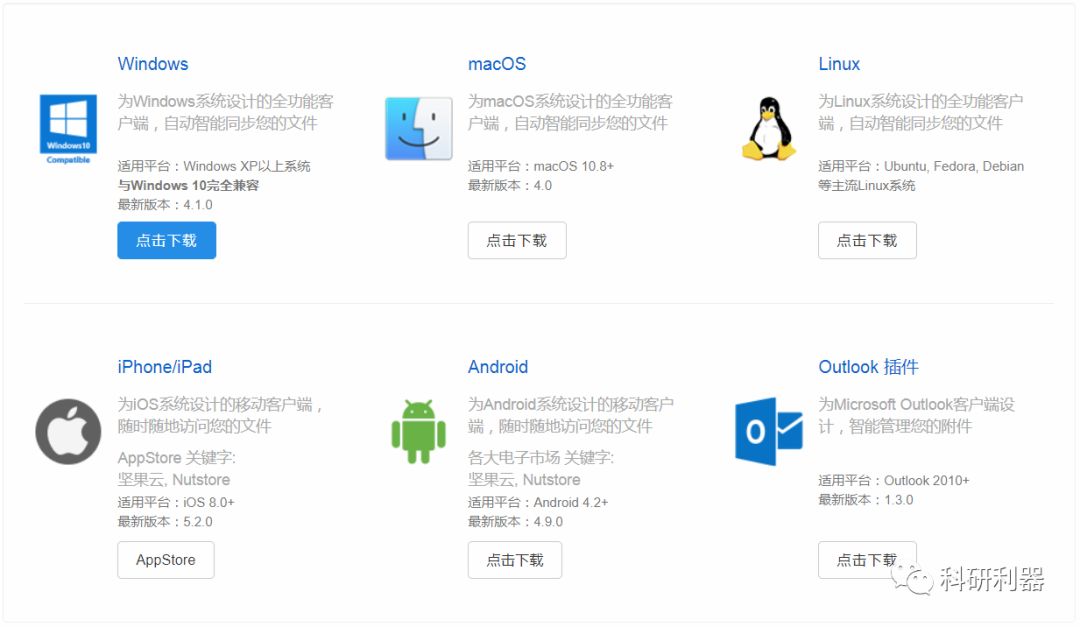Select the text 最新版本：5.2.0
1080x627 pixels.
[x=165, y=522]
